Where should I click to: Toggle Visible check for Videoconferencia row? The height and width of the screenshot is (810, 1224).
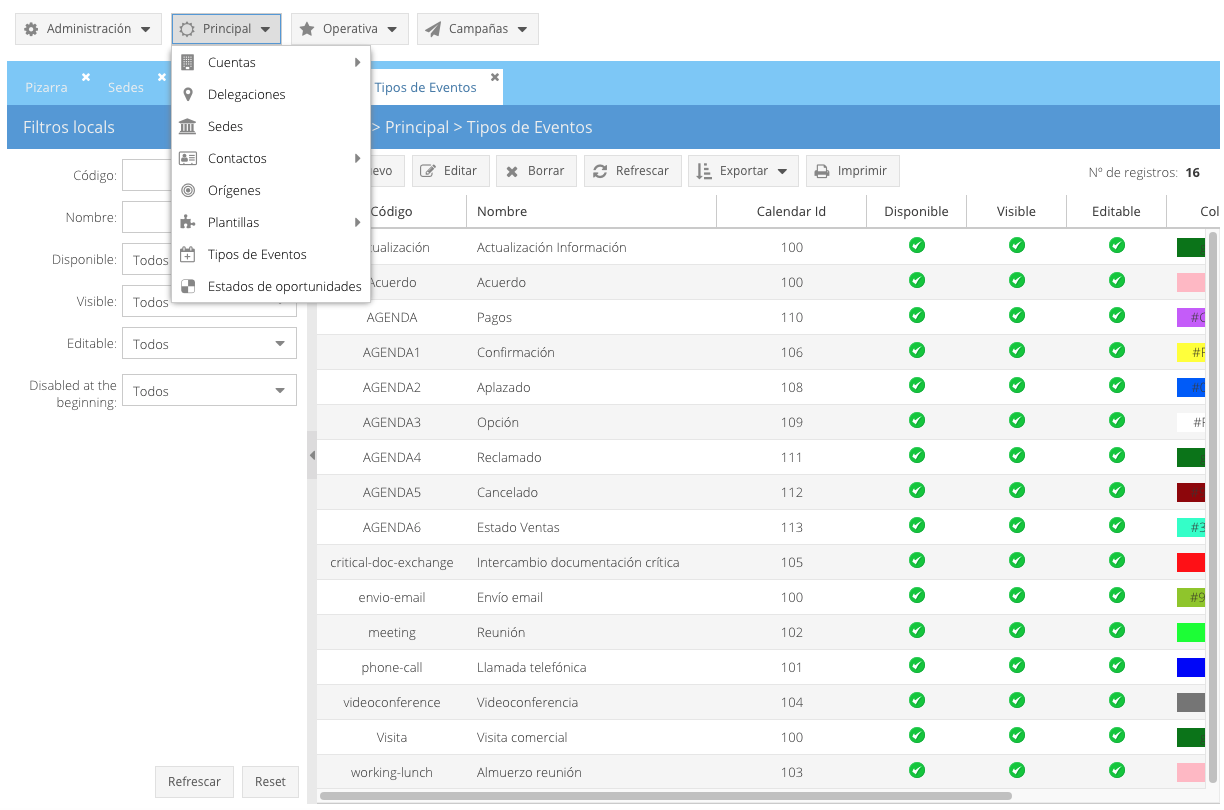(1017, 701)
